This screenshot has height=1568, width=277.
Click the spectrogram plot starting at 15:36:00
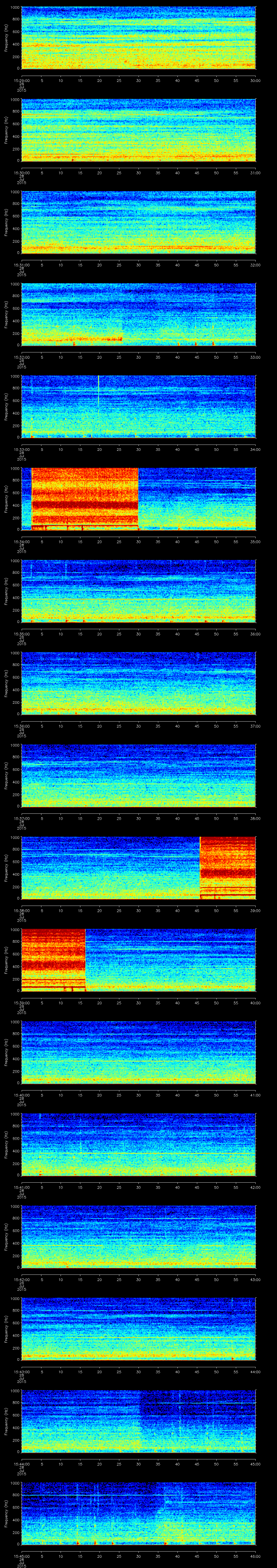[x=138, y=683]
